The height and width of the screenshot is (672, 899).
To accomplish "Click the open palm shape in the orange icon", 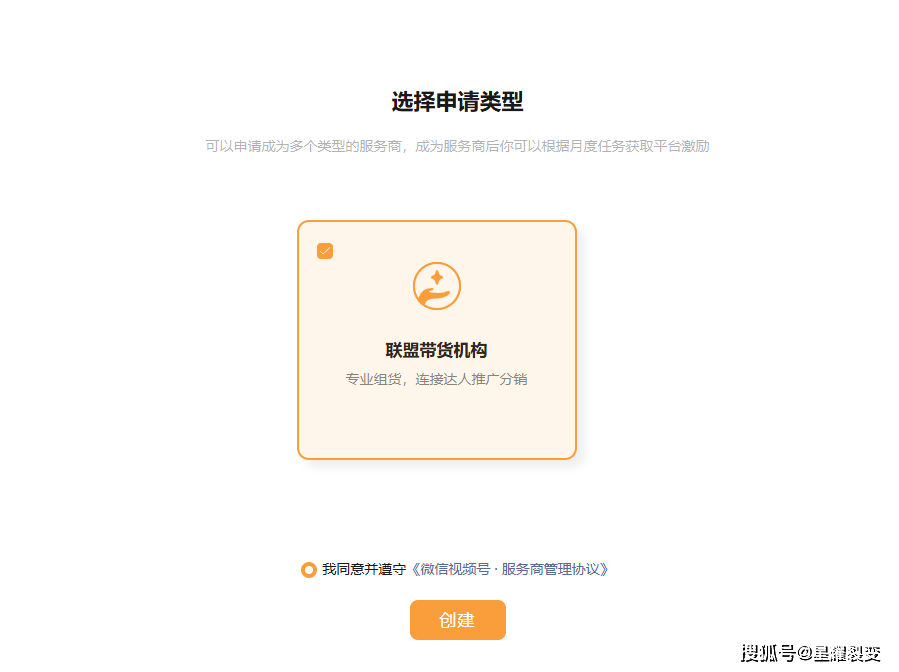I will pos(433,298).
